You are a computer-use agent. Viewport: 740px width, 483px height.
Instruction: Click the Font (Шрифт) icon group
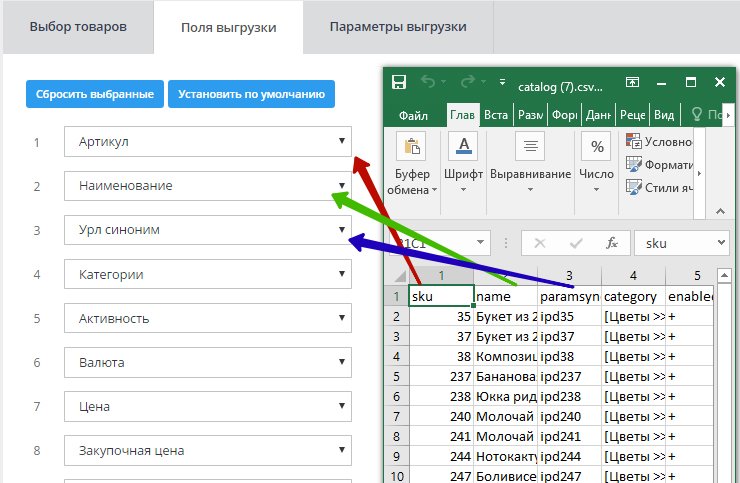tap(463, 148)
